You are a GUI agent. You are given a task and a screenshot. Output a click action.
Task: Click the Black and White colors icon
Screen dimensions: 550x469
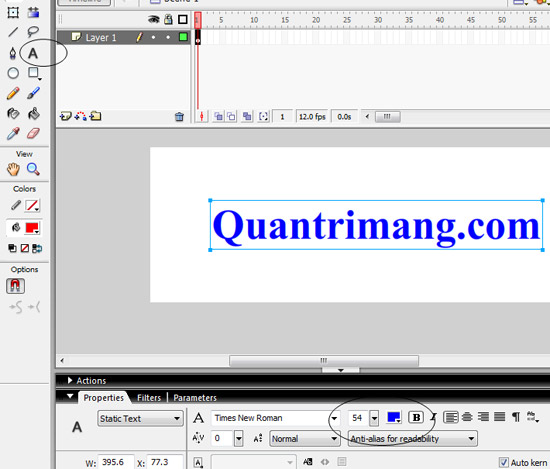[x=12, y=248]
